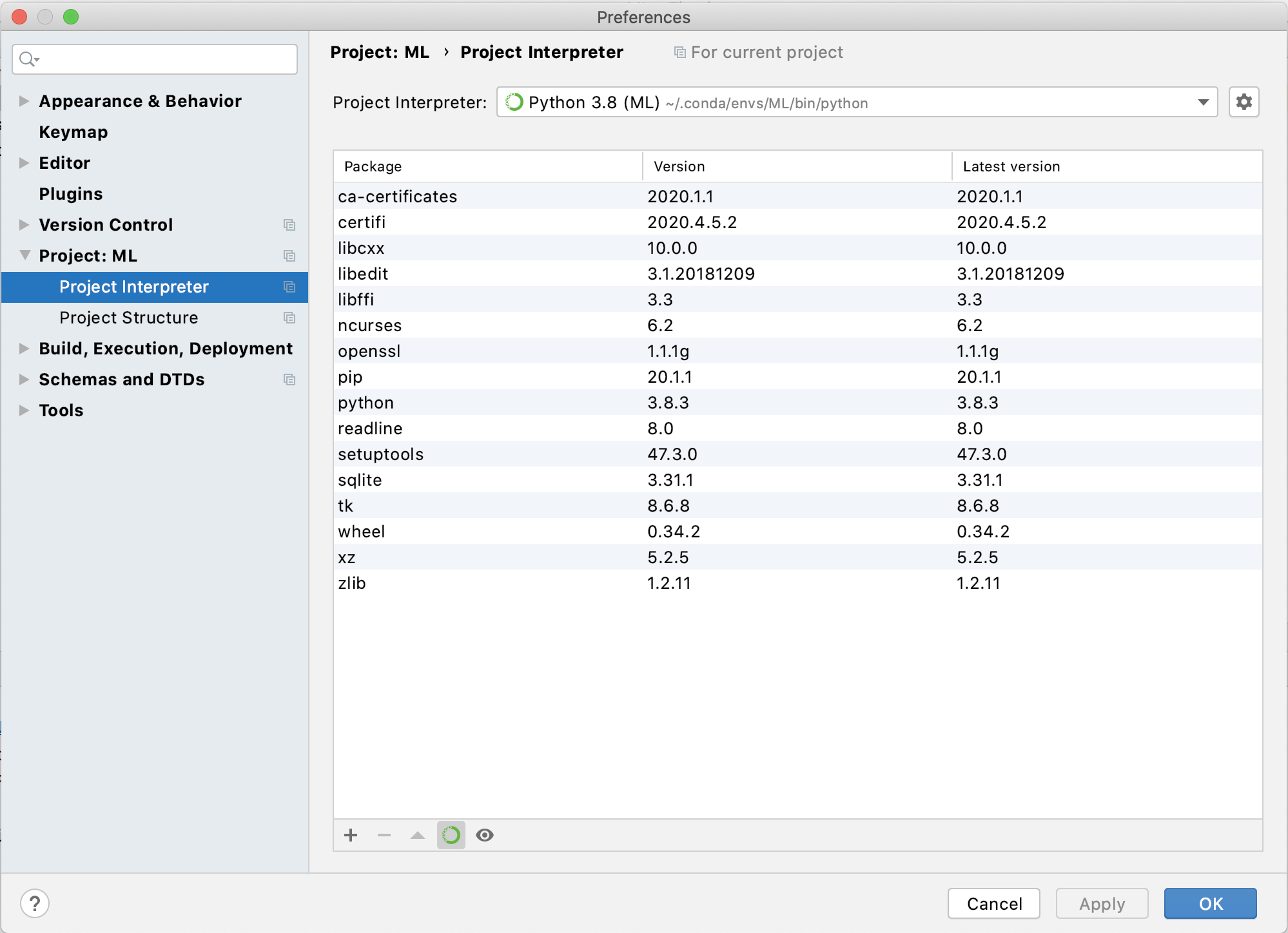Expand the Appearance & Behavior section

(x=24, y=101)
